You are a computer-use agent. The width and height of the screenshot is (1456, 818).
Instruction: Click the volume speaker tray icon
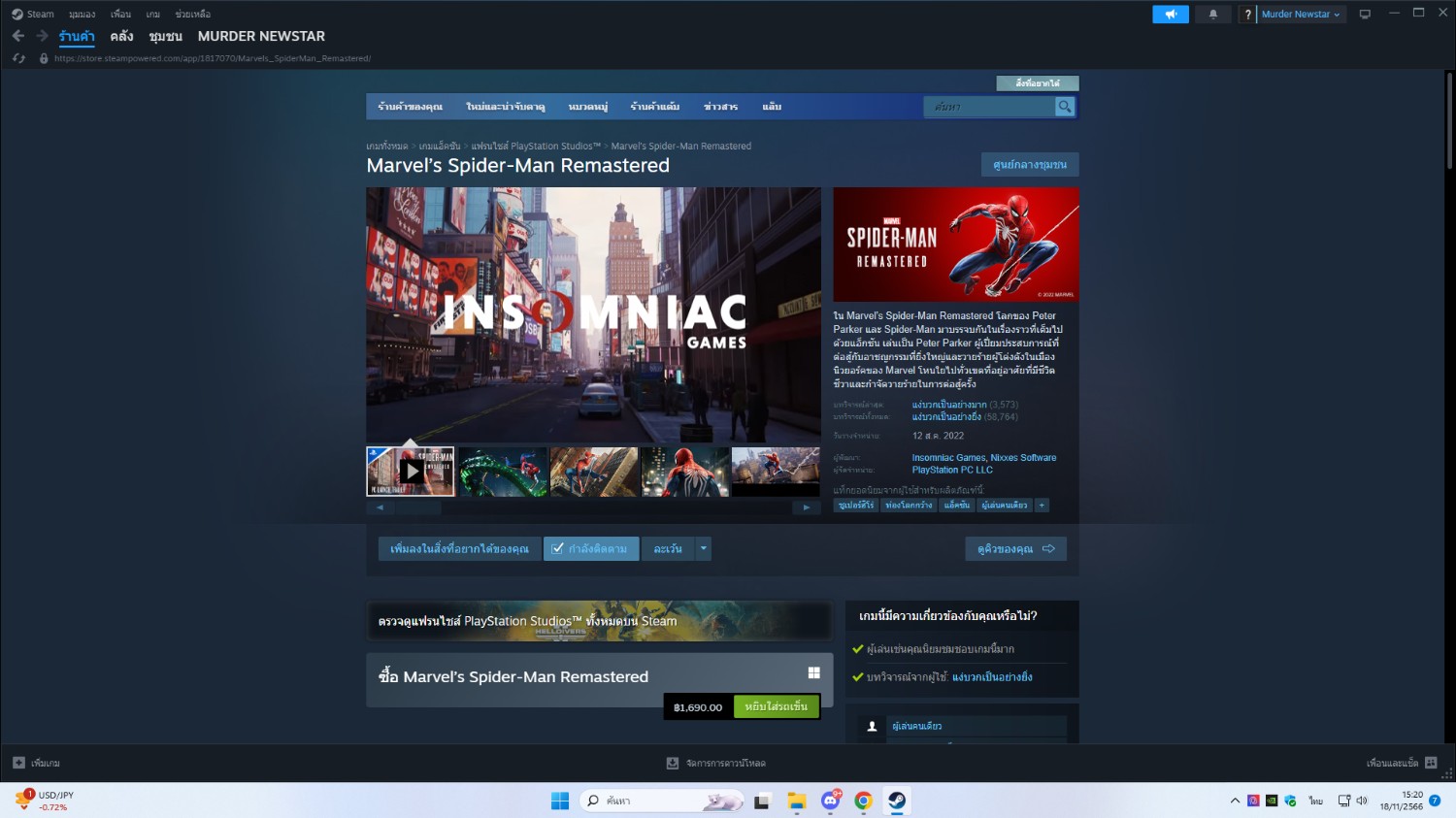point(1362,801)
